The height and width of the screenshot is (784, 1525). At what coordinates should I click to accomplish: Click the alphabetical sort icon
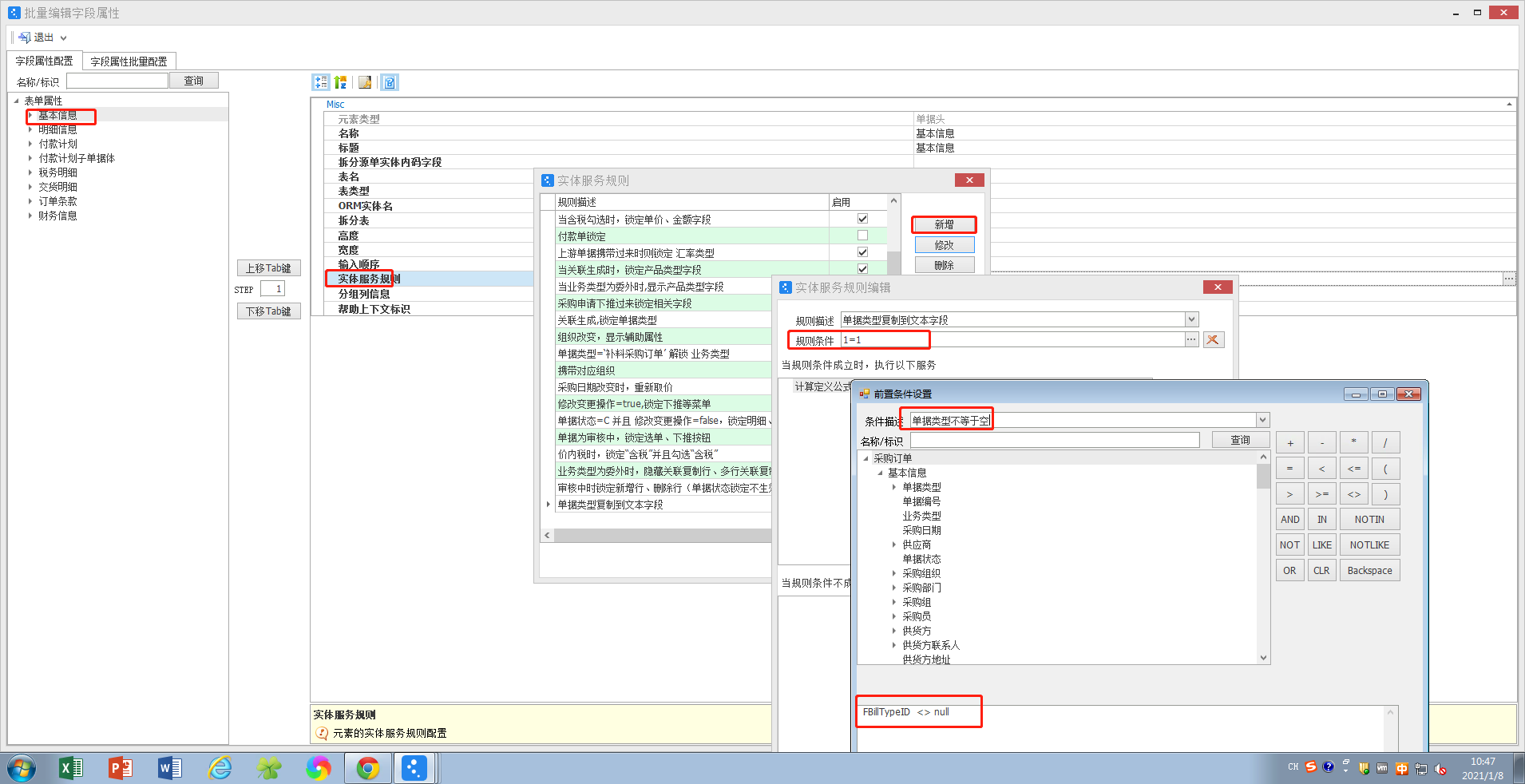point(341,82)
